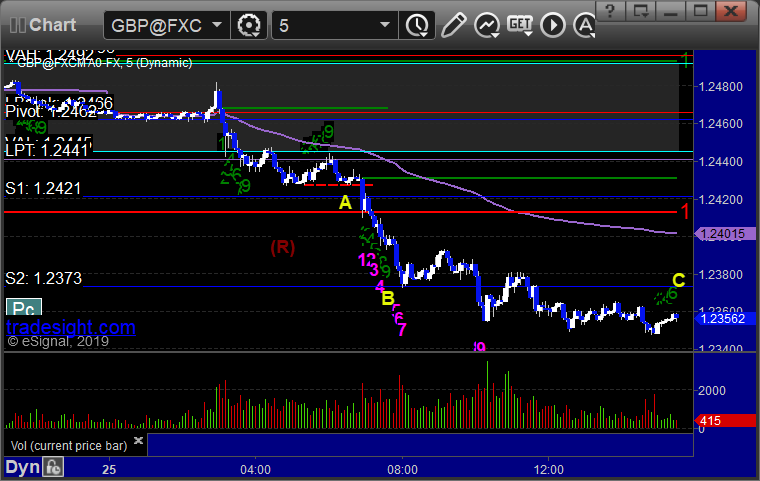Select the Vol (current price bar) label
The image size is (760, 481).
tap(69, 446)
